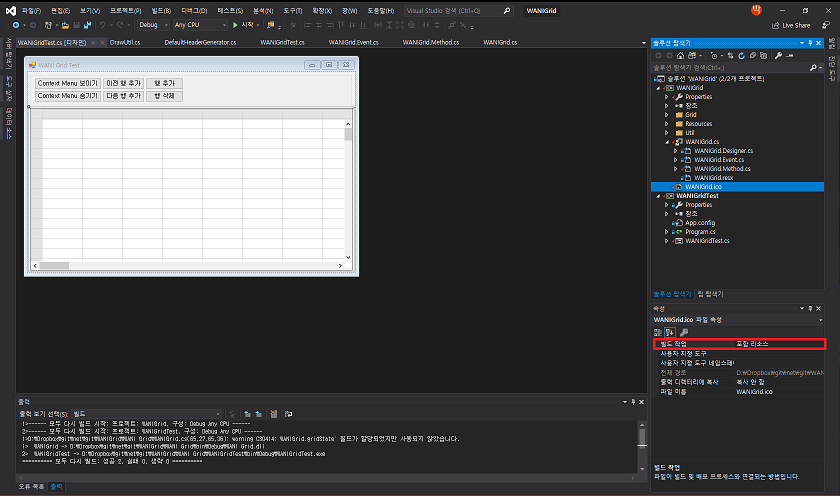Click the feedback icon beside Live Share
The height and width of the screenshot is (496, 840).
click(x=826, y=25)
